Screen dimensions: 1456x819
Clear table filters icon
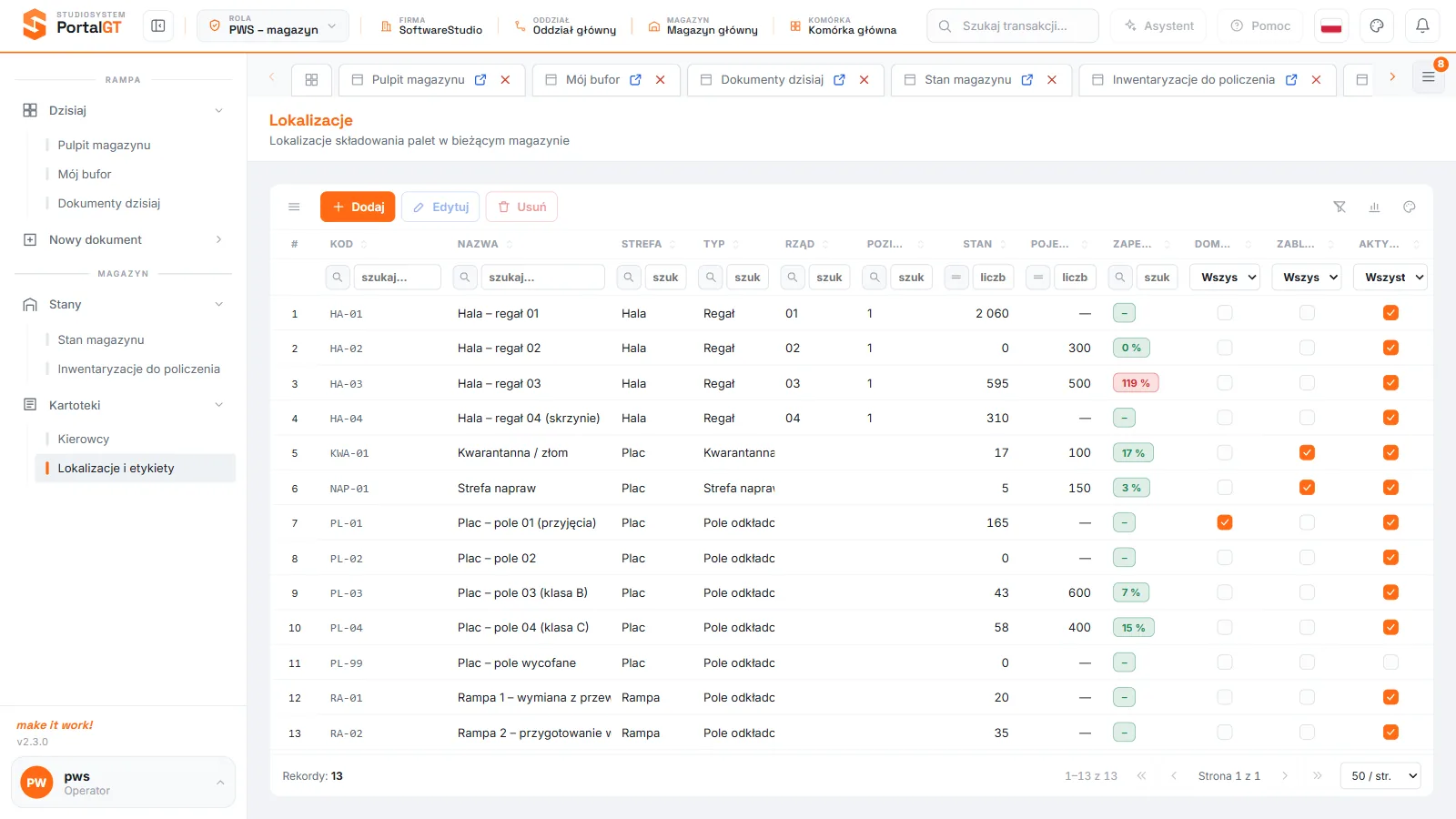coord(1340,207)
